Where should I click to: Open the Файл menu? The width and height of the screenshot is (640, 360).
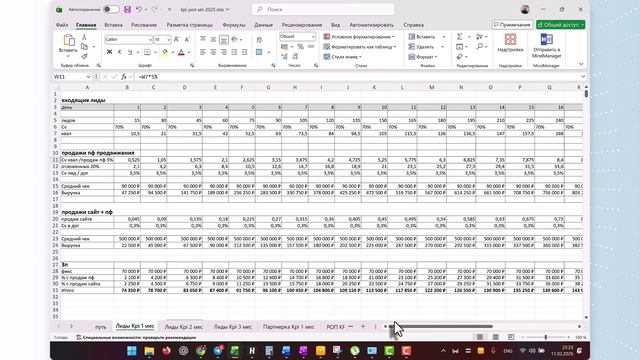tap(62, 25)
